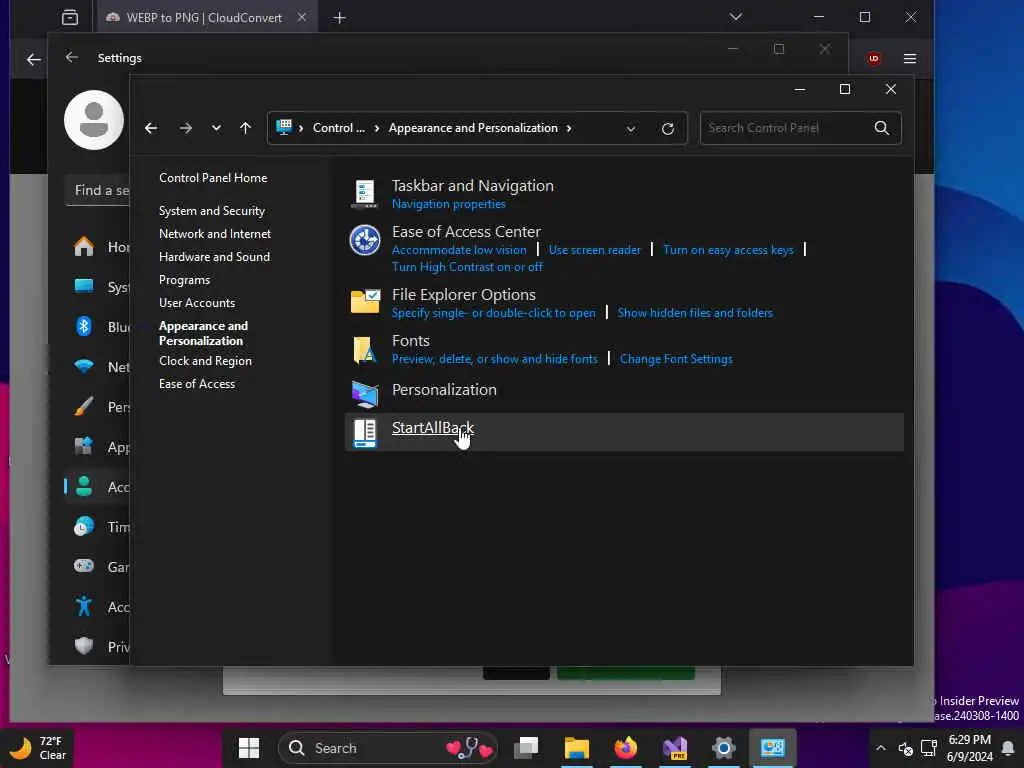Show hidden system tray icons
The image size is (1024, 768).
pos(880,748)
